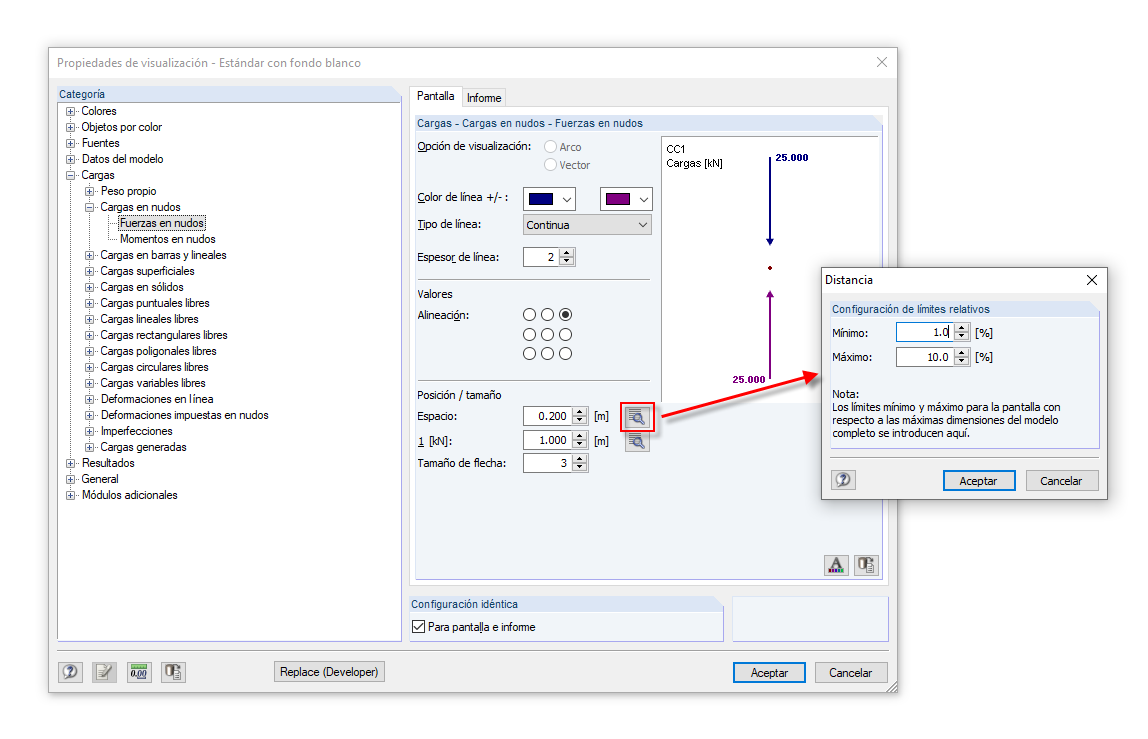This screenshot has height=739, width=1148.
Task: Expand the Objetos por color node
Action: [71, 127]
